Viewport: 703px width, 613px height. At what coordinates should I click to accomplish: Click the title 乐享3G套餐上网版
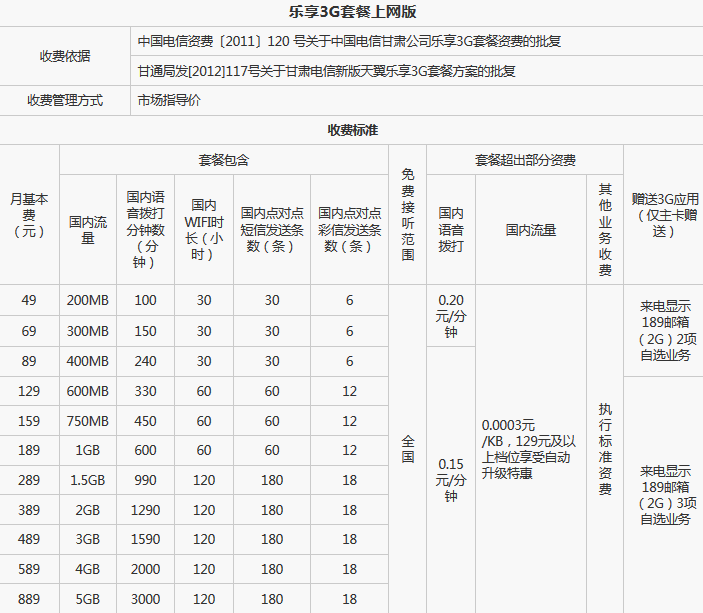coord(352,12)
